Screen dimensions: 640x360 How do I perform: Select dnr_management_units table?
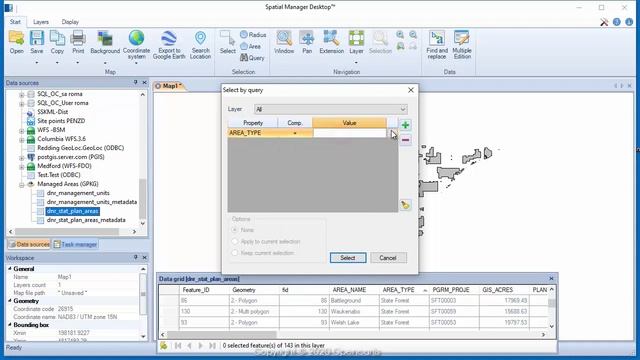pyautogui.click(x=78, y=193)
